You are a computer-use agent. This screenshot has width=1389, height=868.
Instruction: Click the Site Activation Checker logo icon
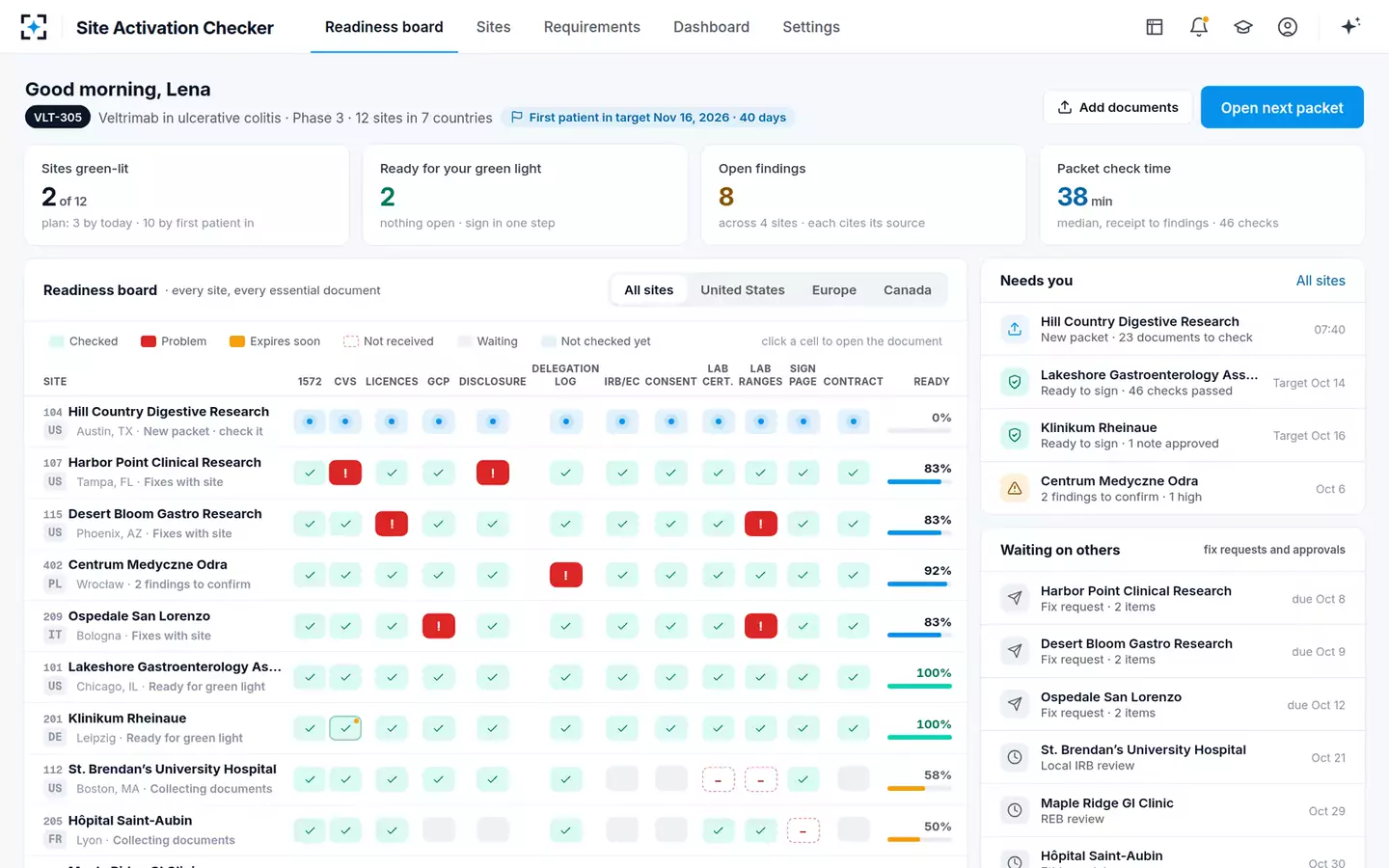(x=34, y=27)
